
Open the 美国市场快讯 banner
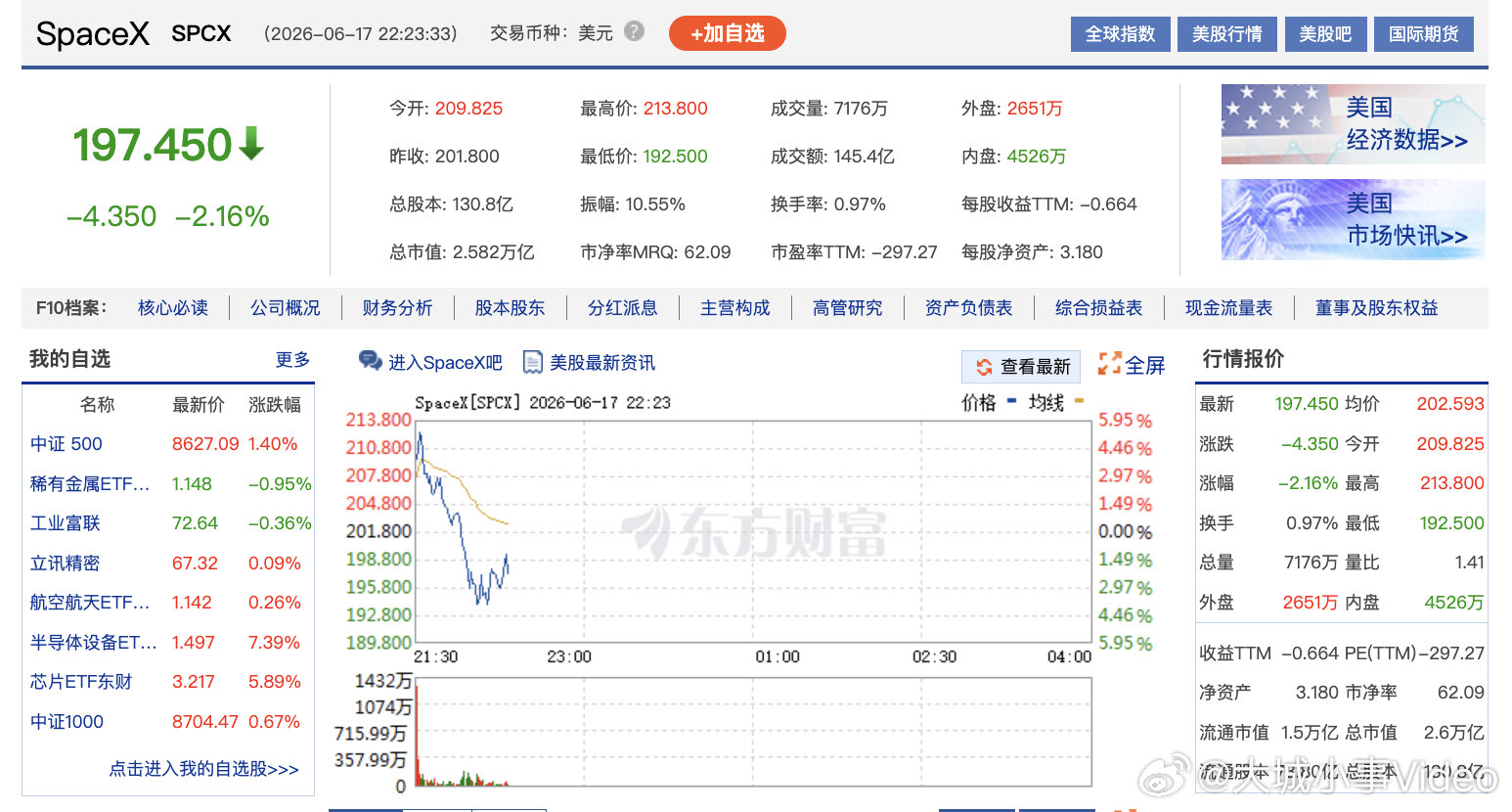tap(1353, 219)
